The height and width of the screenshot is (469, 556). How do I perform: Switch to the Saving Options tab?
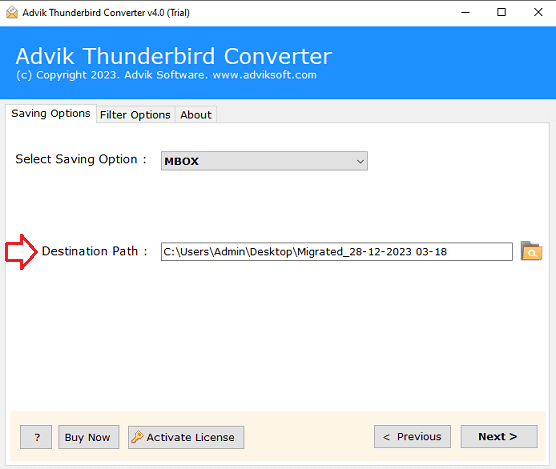[x=51, y=113]
